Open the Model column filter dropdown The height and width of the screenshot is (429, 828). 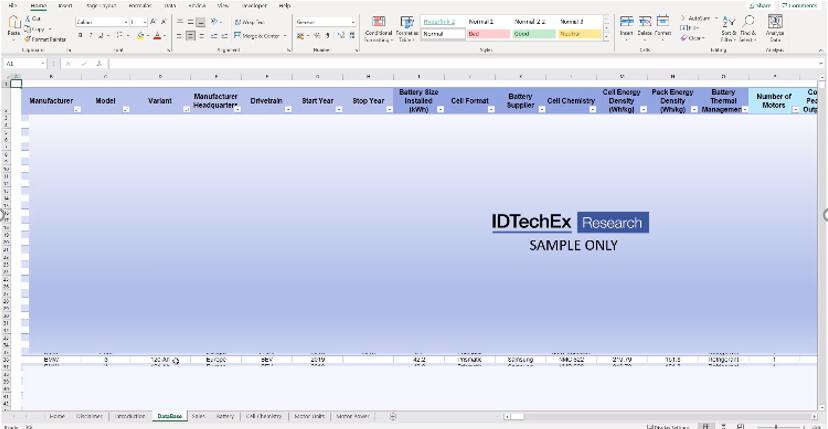[x=126, y=109]
